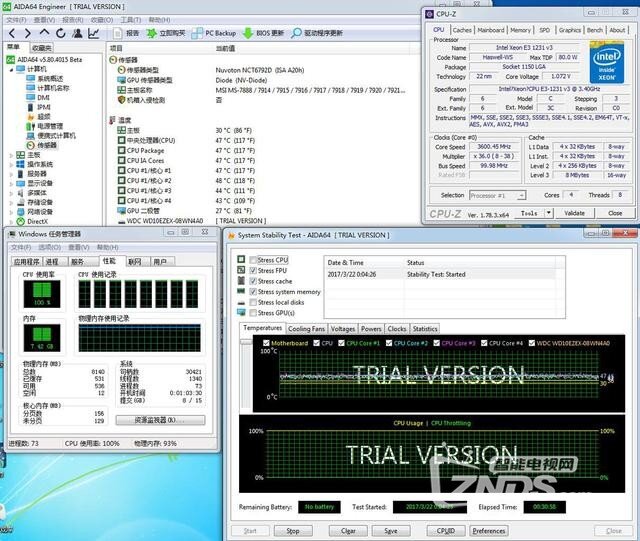Click the CPUID button

click(x=446, y=531)
